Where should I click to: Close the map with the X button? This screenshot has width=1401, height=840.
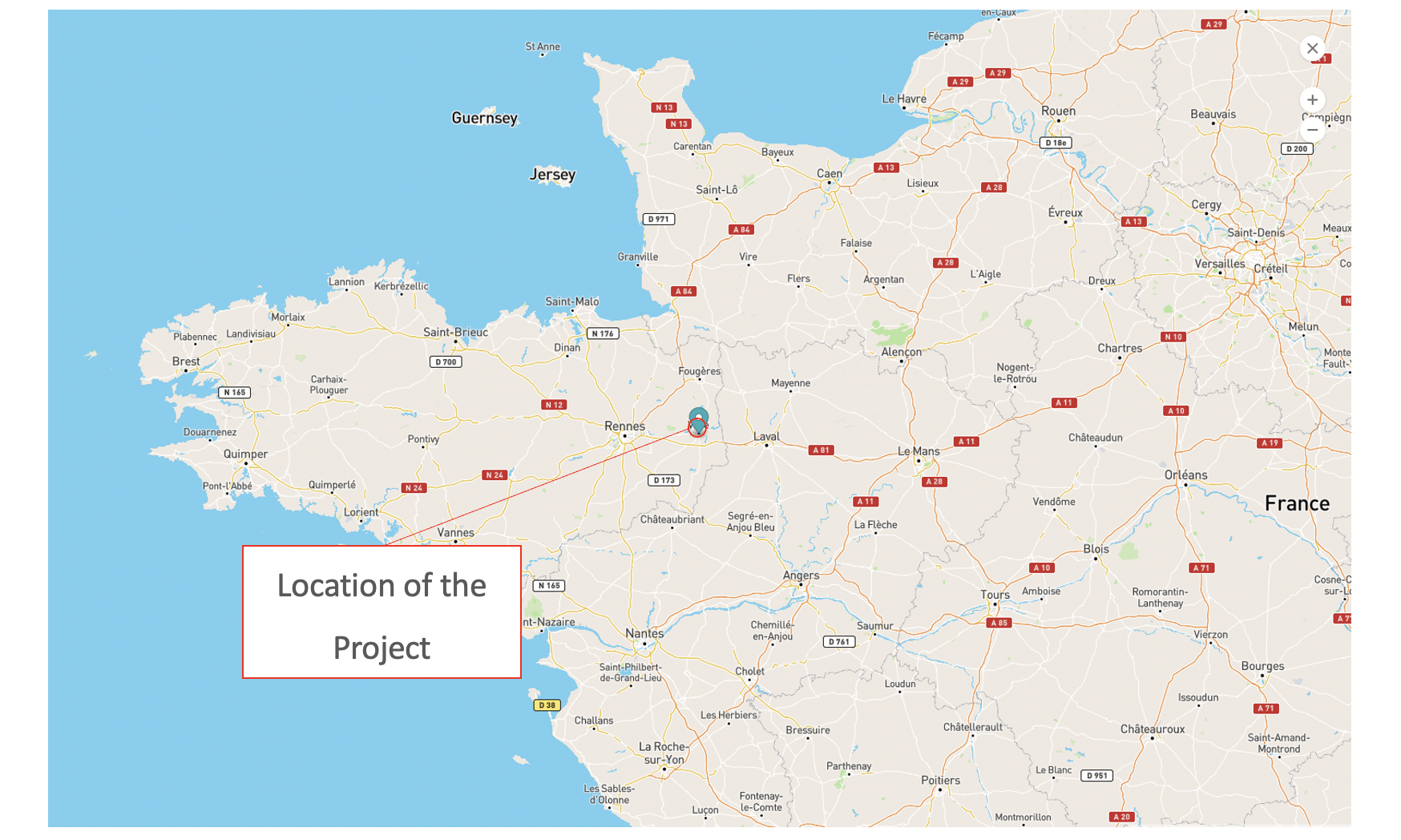pos(1312,48)
